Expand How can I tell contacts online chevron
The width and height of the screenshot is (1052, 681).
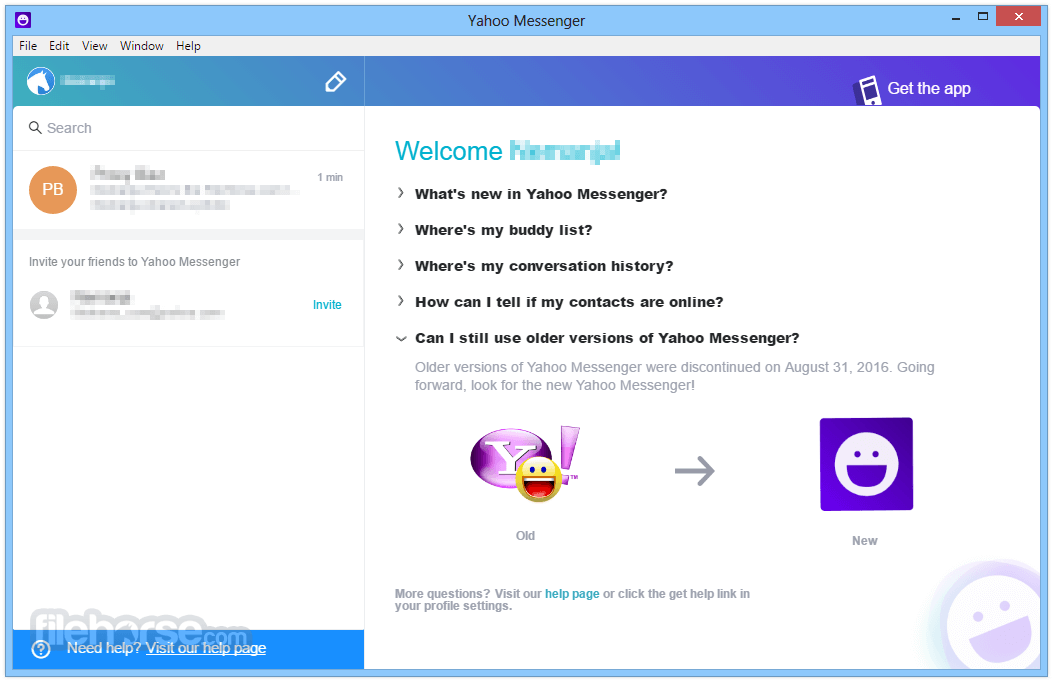point(401,301)
